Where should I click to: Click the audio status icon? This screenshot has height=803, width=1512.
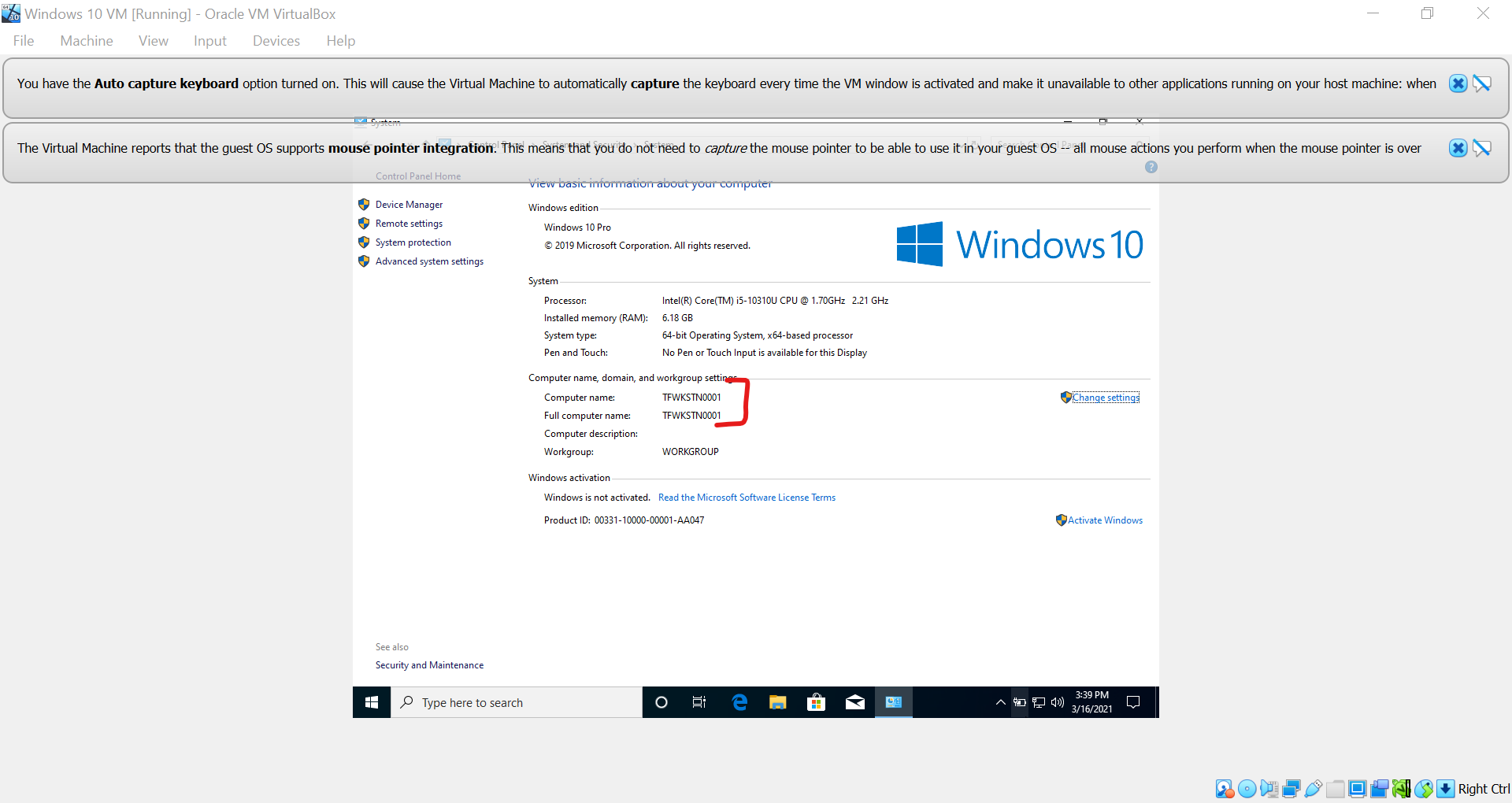tap(1269, 789)
